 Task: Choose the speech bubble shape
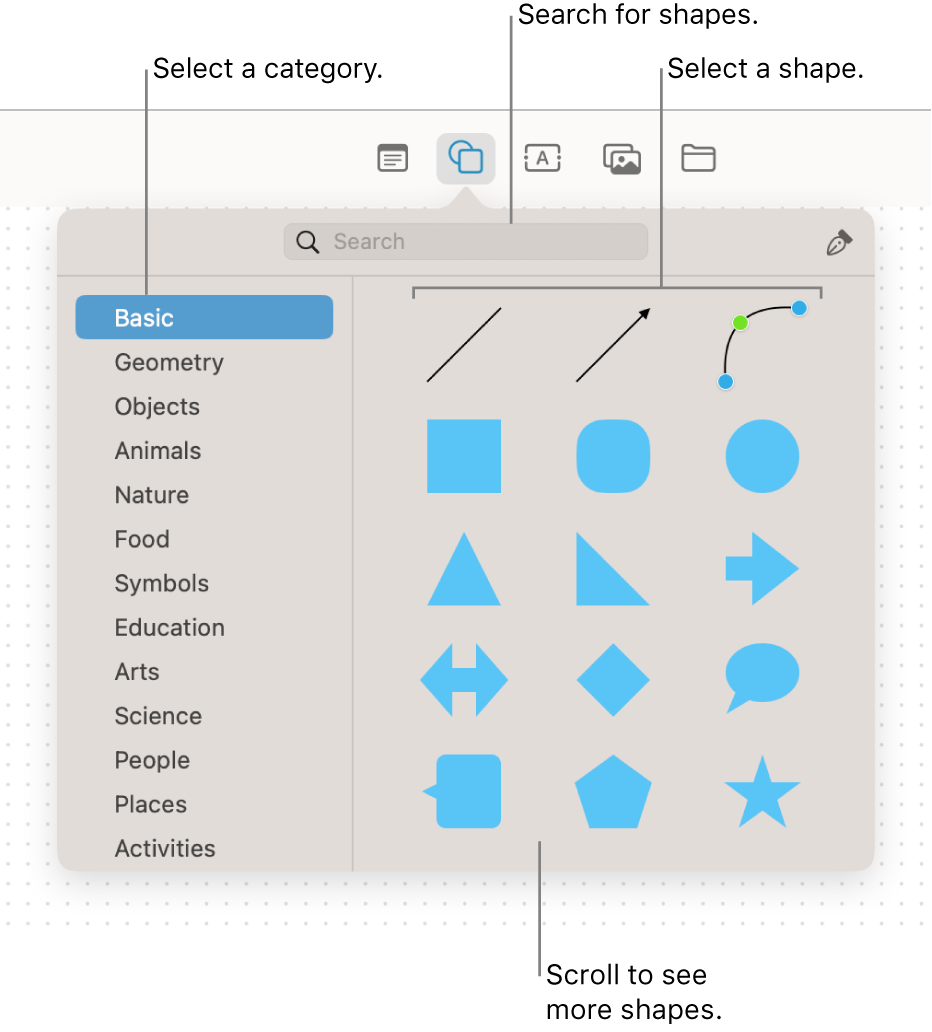[762, 678]
